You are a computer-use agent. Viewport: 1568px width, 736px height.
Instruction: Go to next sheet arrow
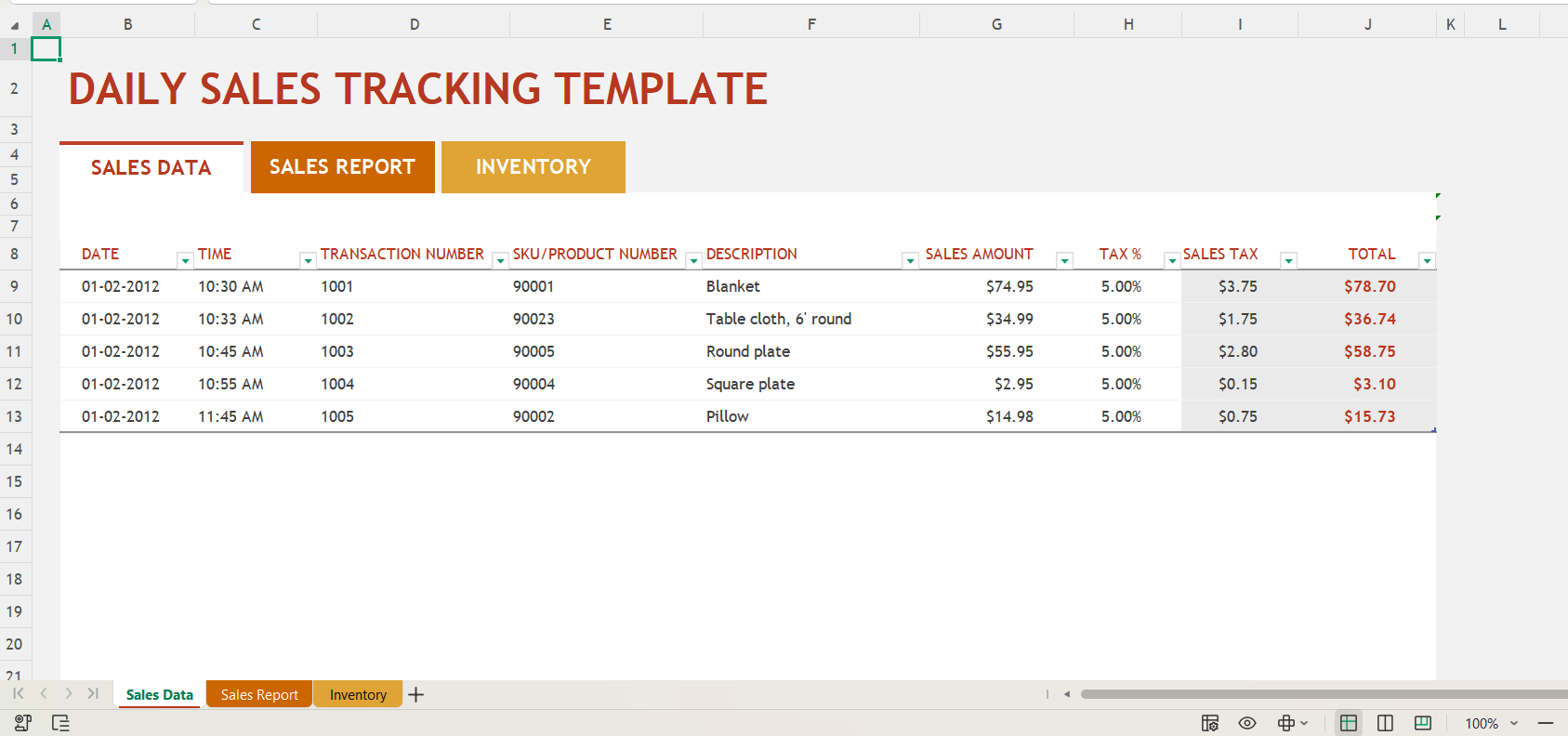point(69,693)
